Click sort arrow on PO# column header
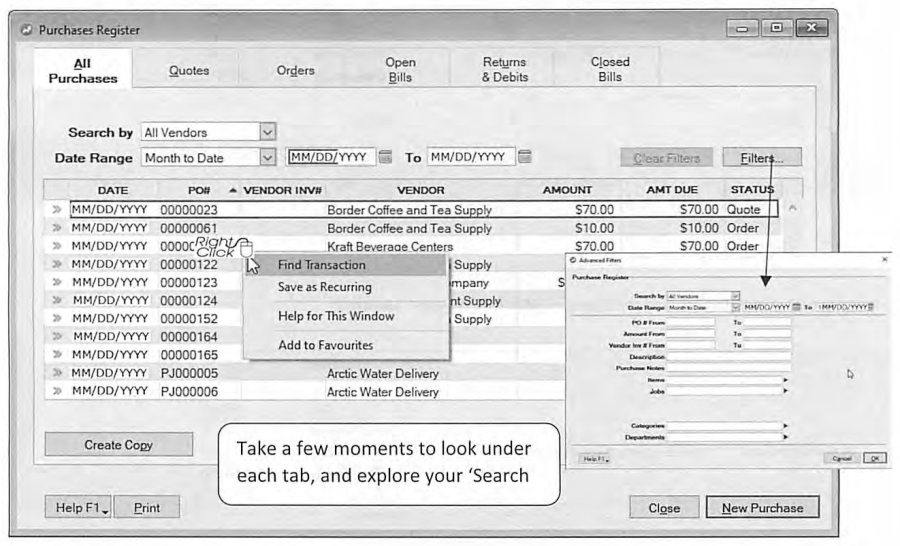 point(232,190)
